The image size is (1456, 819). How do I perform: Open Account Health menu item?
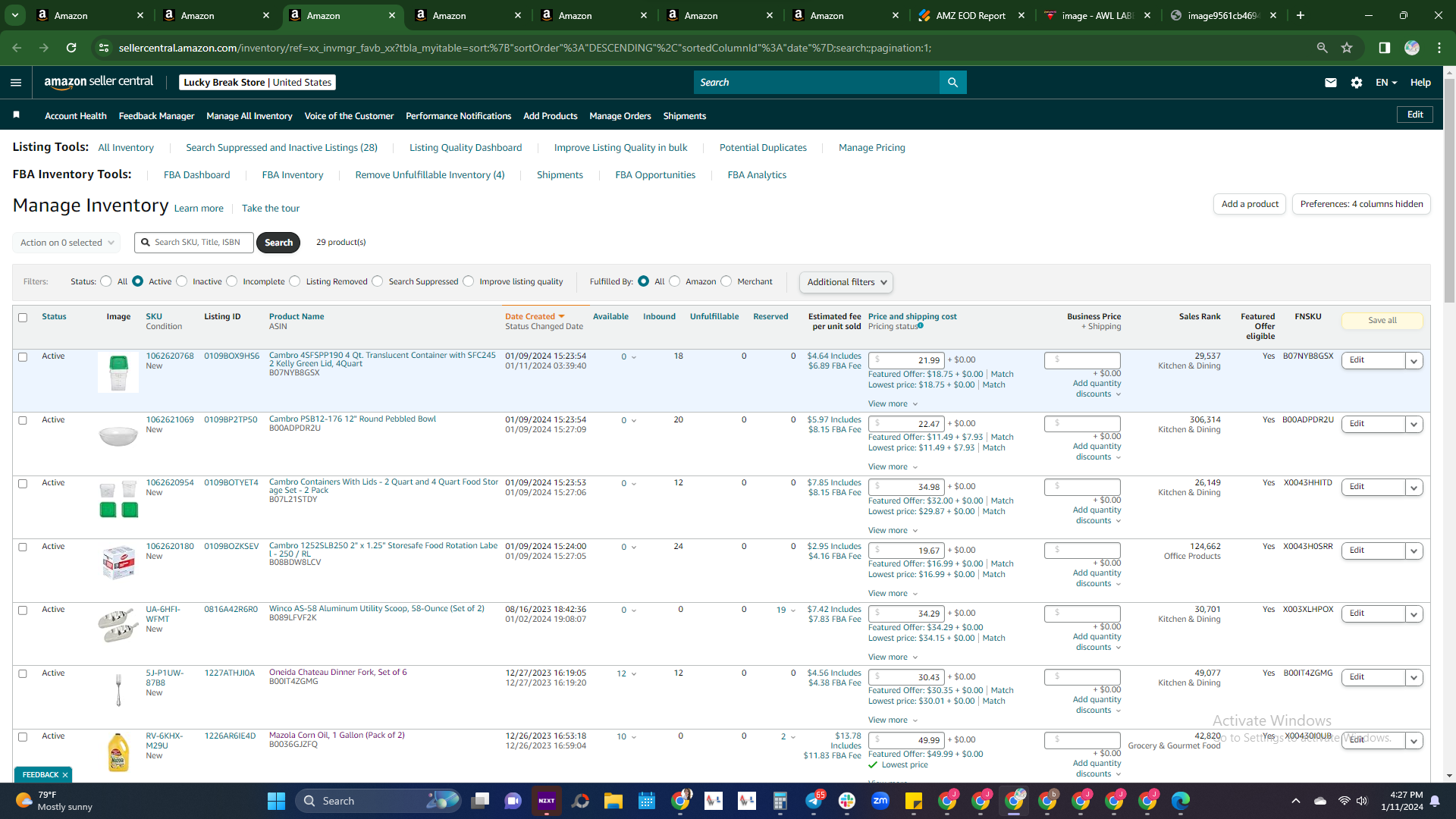(x=76, y=116)
